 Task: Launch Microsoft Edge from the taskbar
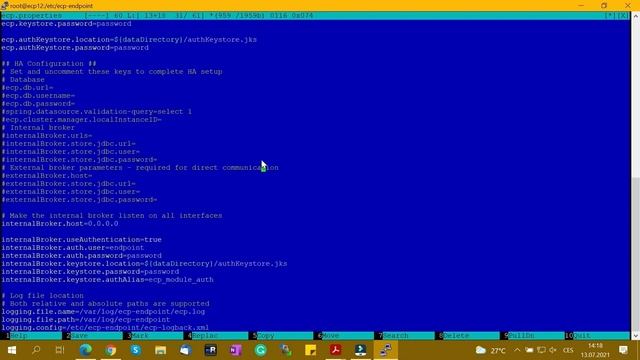pyautogui.click(x=85, y=350)
